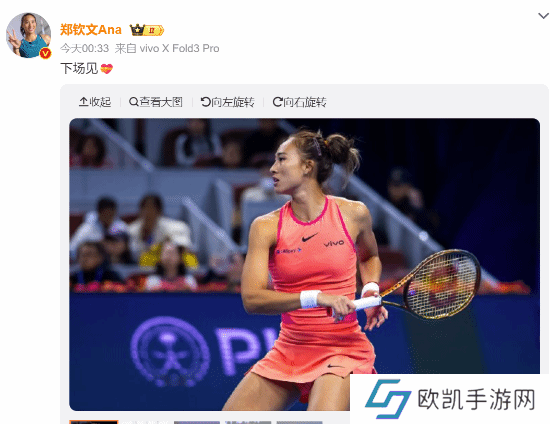Select the third thumbnail in the strip

click(197, 422)
